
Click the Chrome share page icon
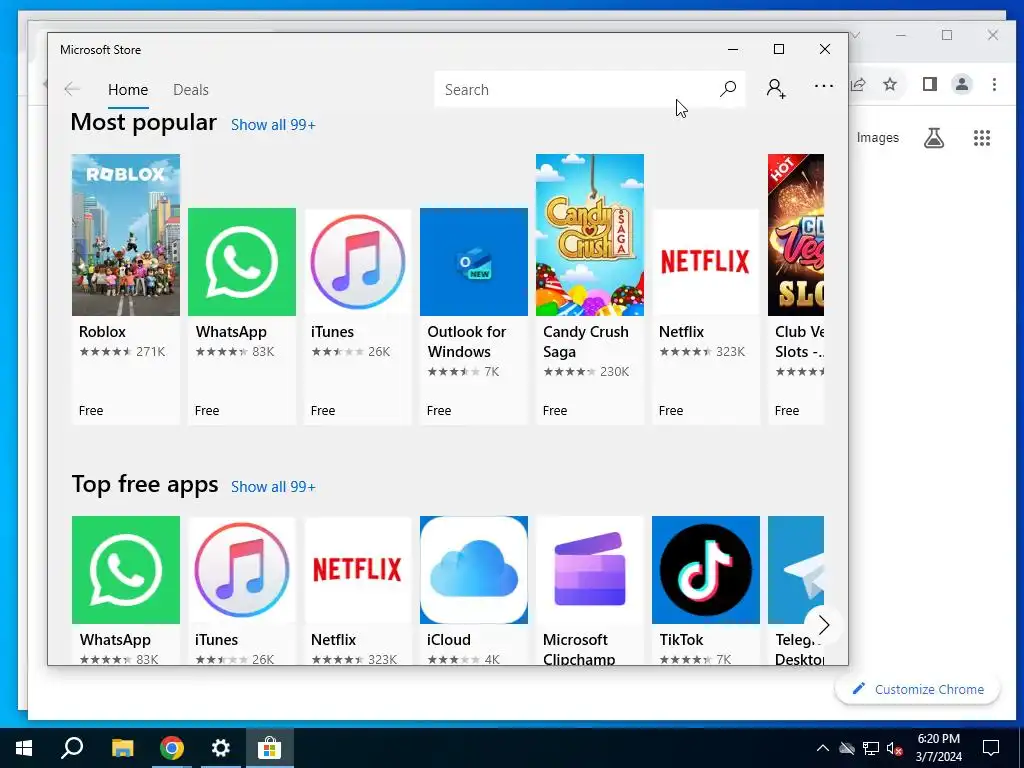(858, 84)
